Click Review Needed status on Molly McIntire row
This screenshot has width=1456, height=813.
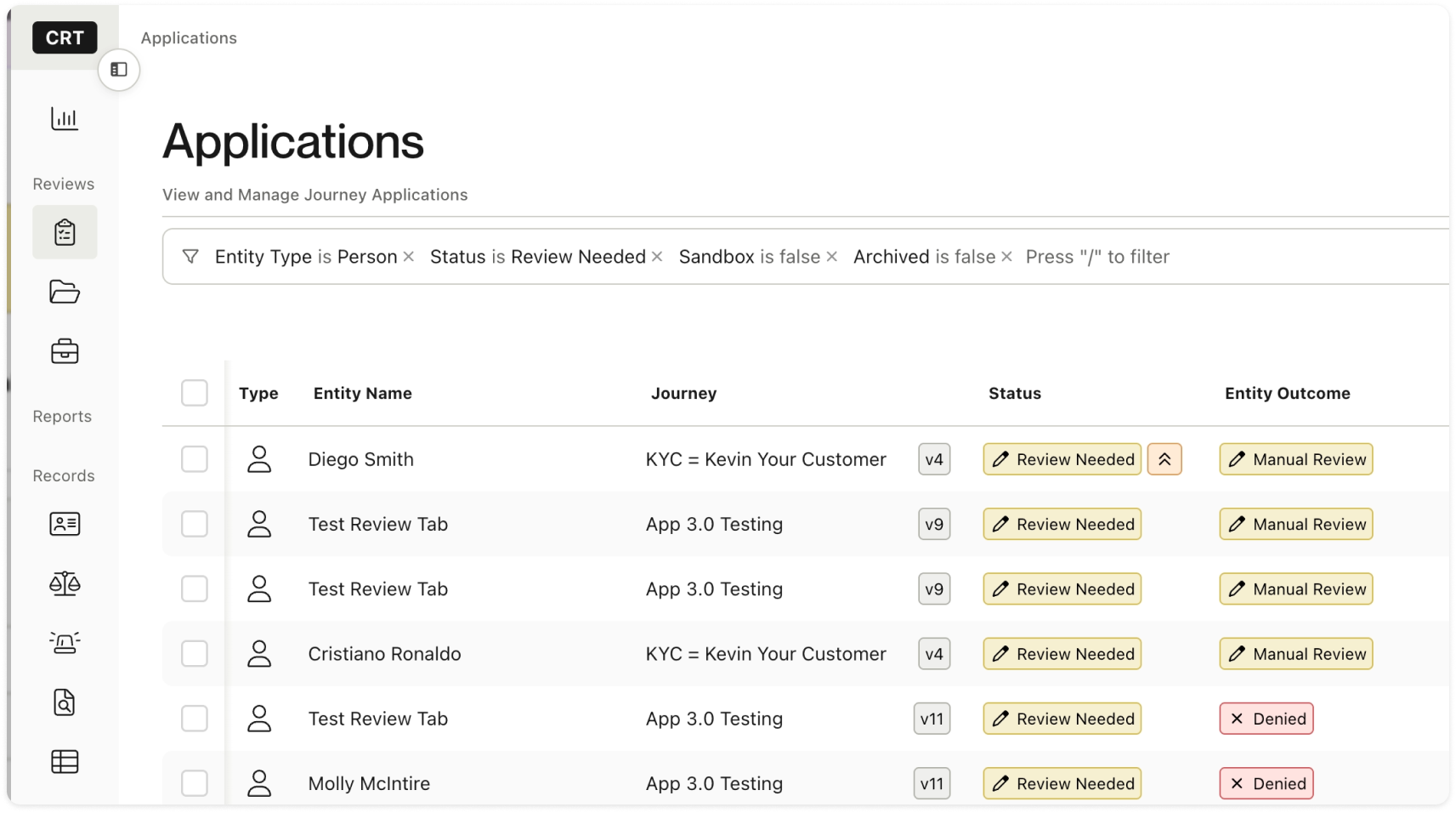tap(1062, 783)
